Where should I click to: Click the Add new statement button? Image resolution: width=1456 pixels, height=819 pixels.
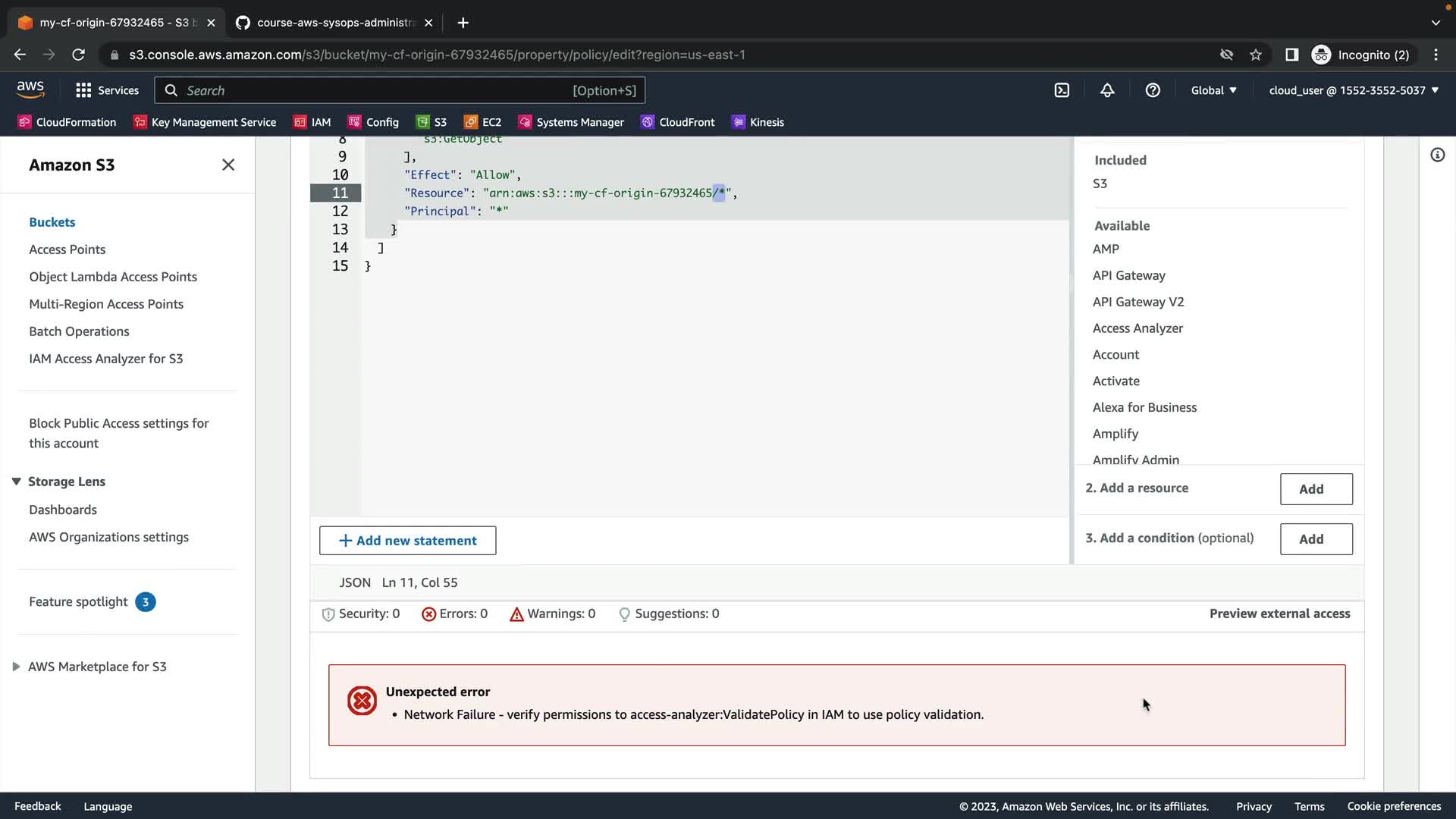tap(407, 541)
